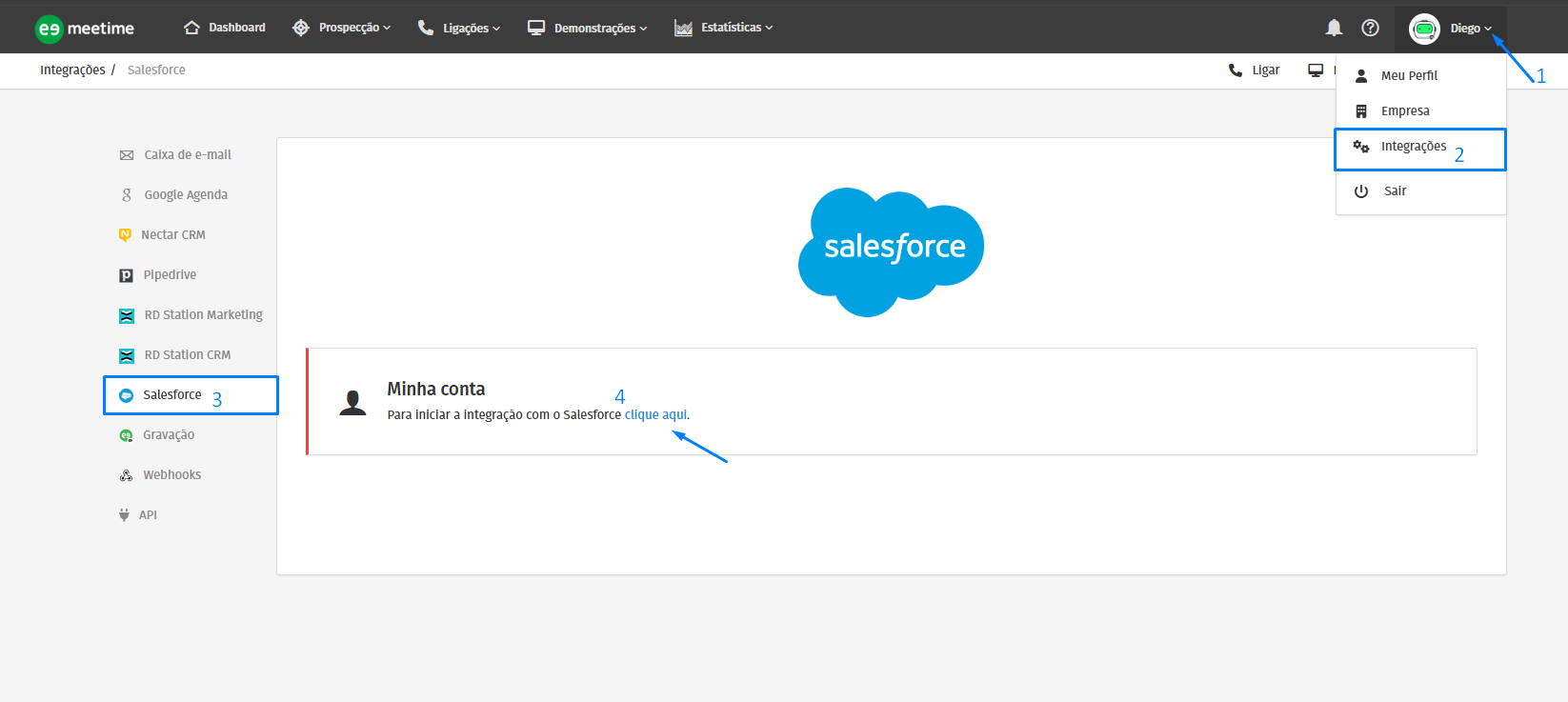Choose Meu Perfil from user menu
Viewport: 1568px width, 702px height.
tap(1409, 76)
